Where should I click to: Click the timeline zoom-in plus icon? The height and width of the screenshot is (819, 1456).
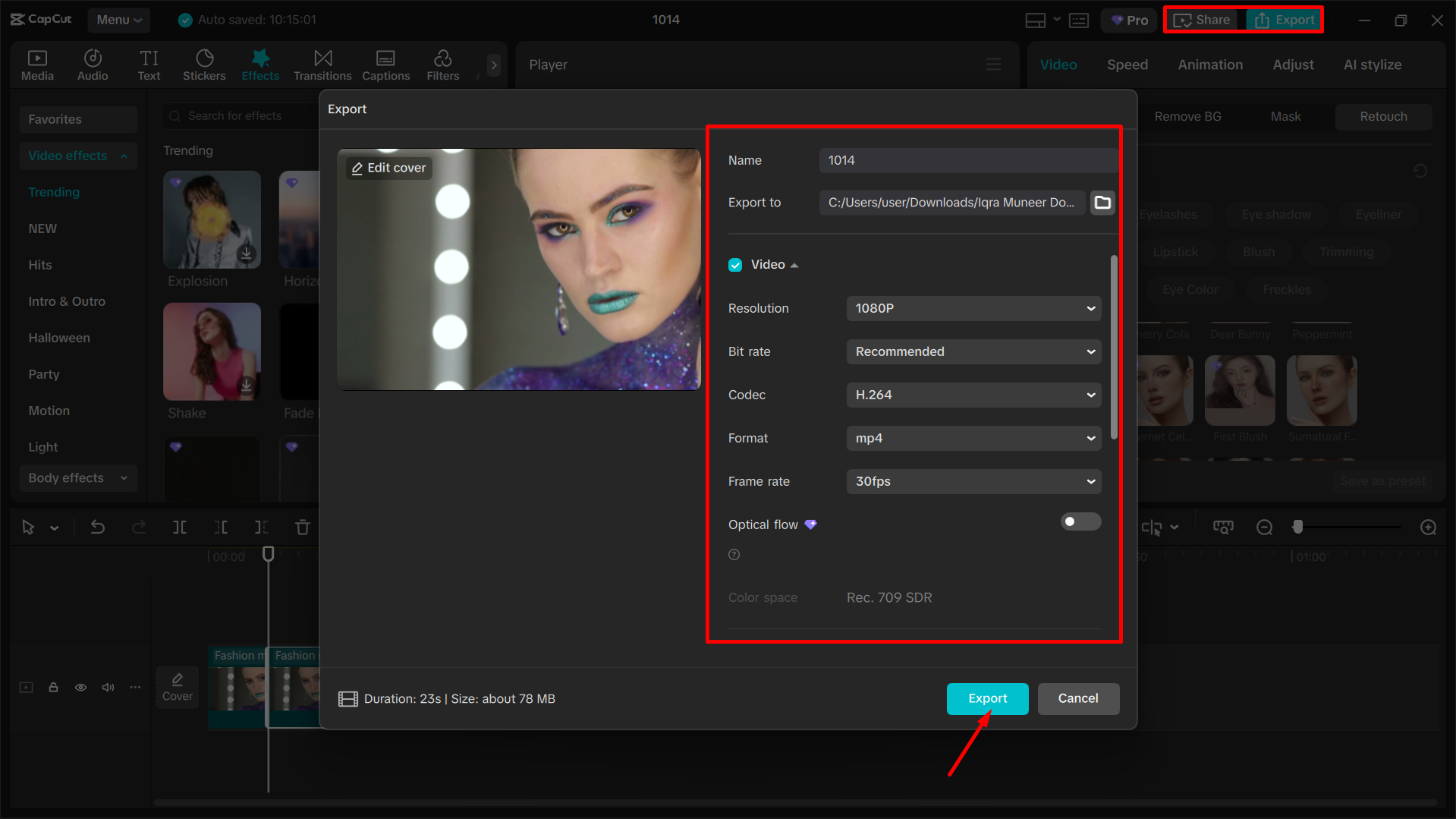(x=1428, y=528)
